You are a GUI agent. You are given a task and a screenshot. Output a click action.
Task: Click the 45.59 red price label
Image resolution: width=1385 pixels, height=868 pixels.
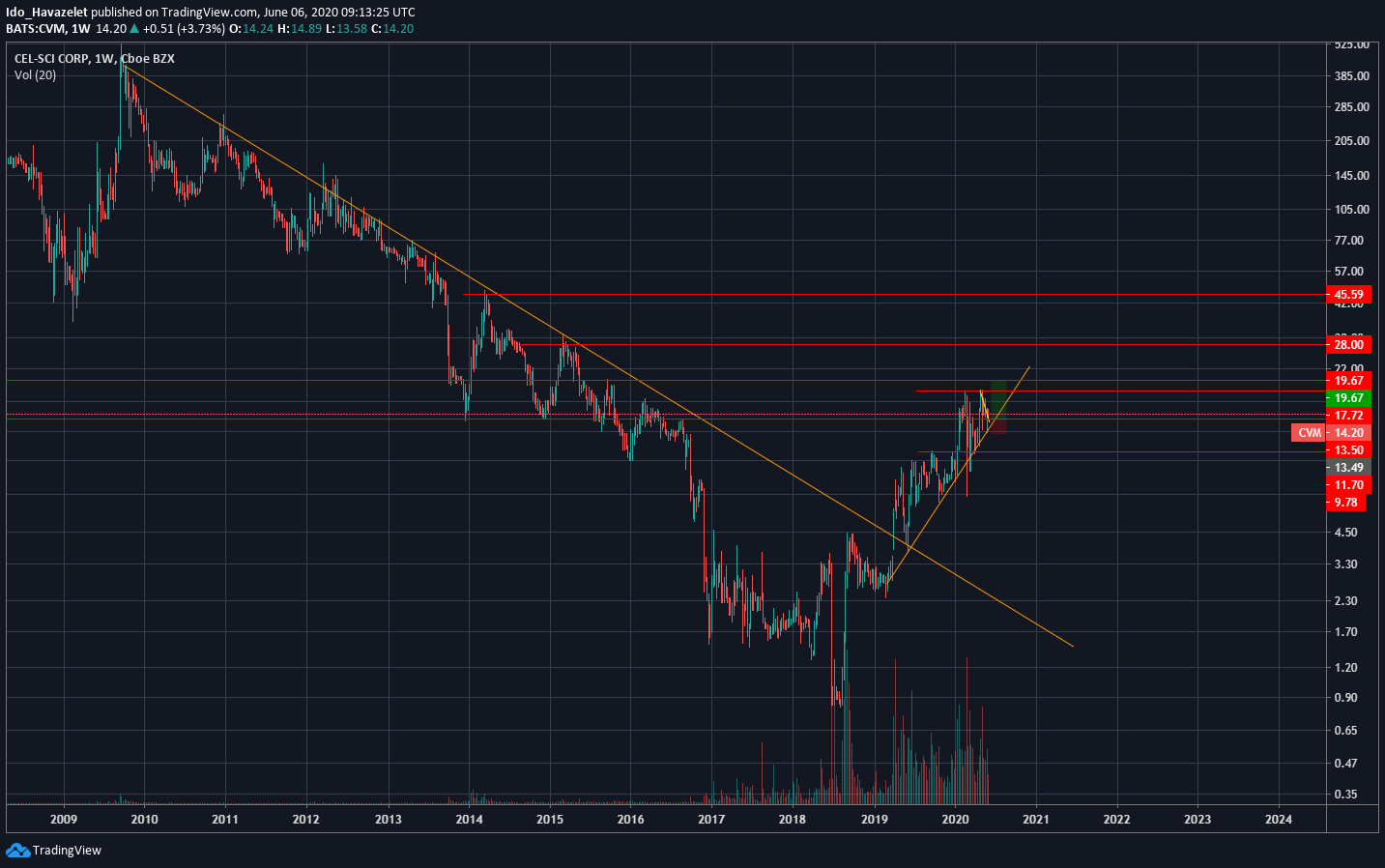1349,295
